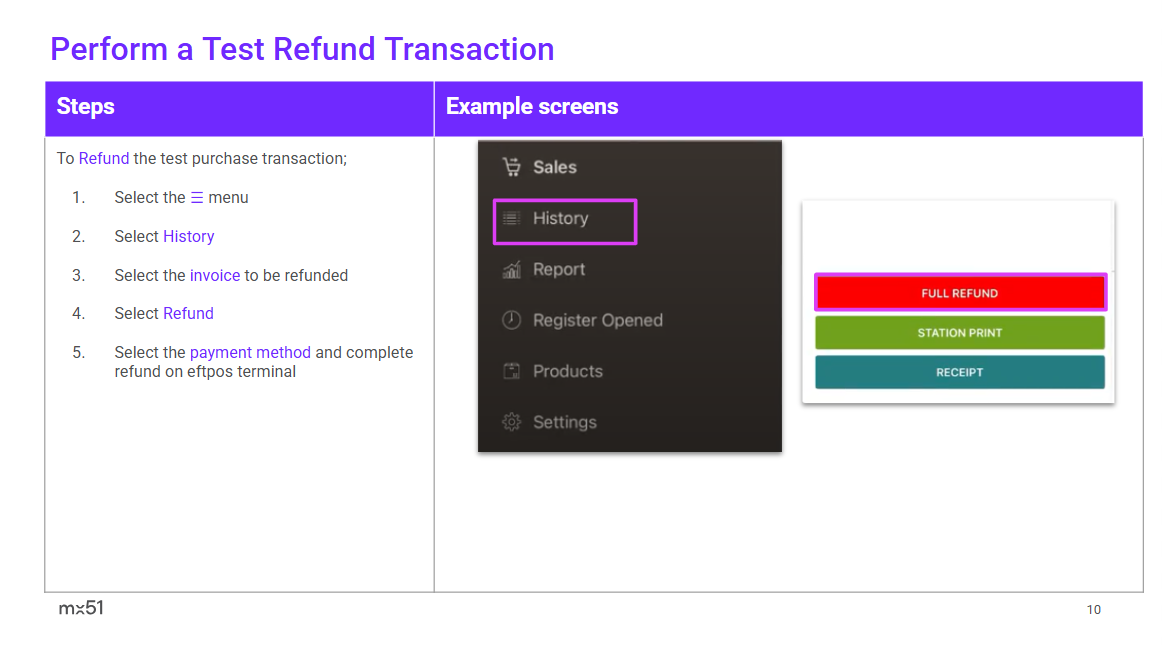The height and width of the screenshot is (645, 1162).
Task: Click the purple invoice text in step 3
Action: pyautogui.click(x=215, y=275)
